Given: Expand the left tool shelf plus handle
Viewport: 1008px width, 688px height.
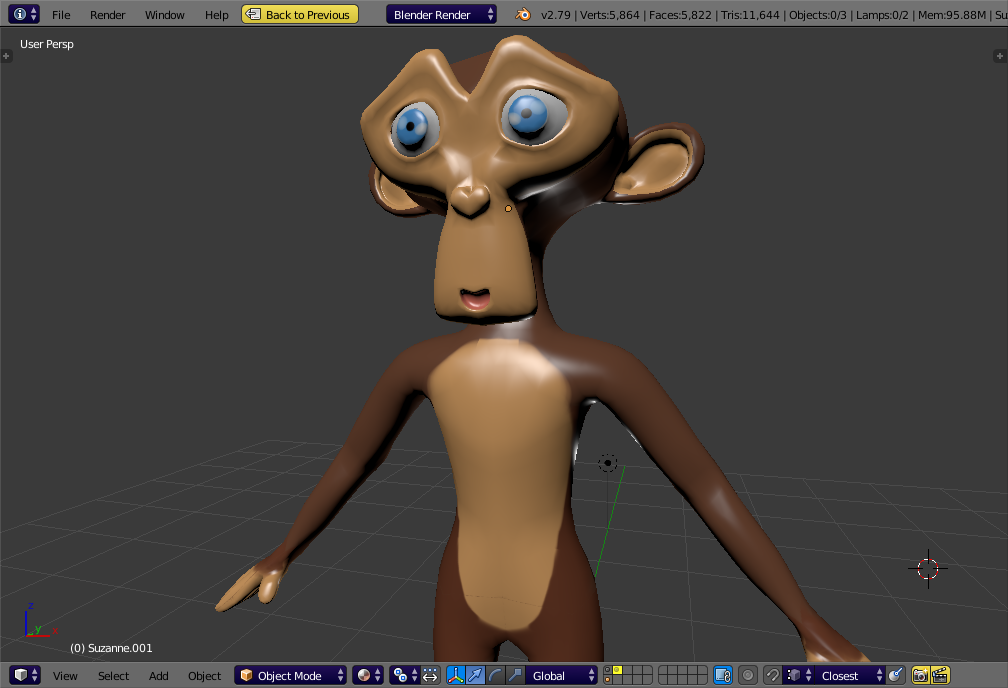Looking at the screenshot, I should tap(6, 56).
